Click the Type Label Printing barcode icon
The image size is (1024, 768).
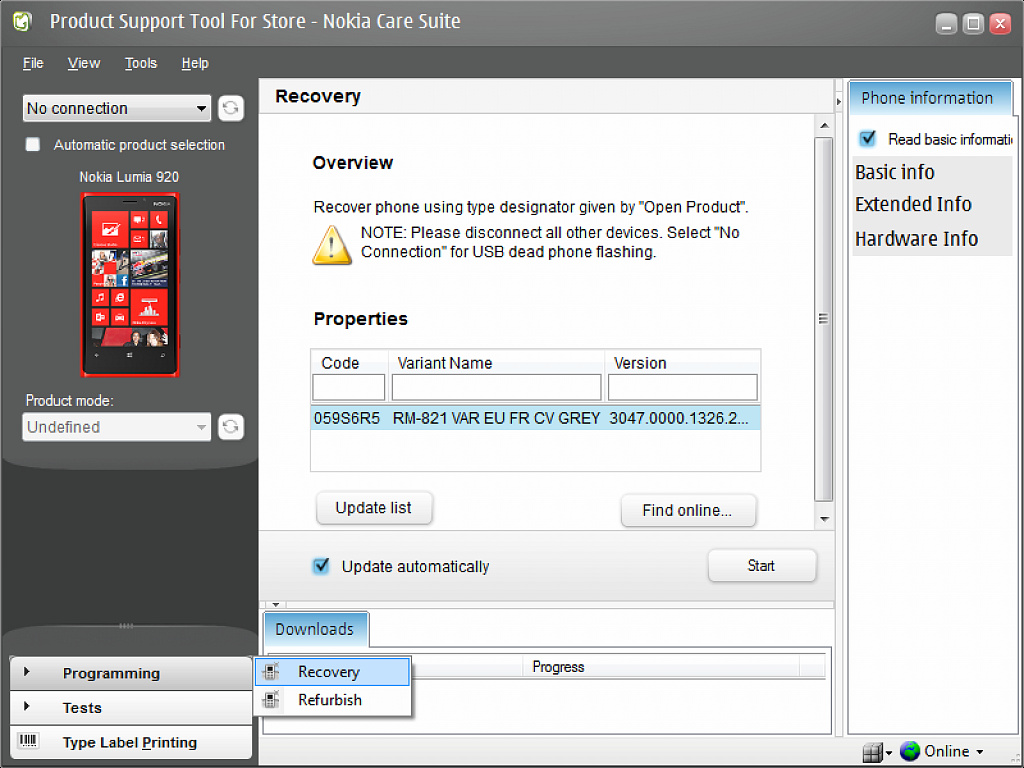click(x=29, y=741)
